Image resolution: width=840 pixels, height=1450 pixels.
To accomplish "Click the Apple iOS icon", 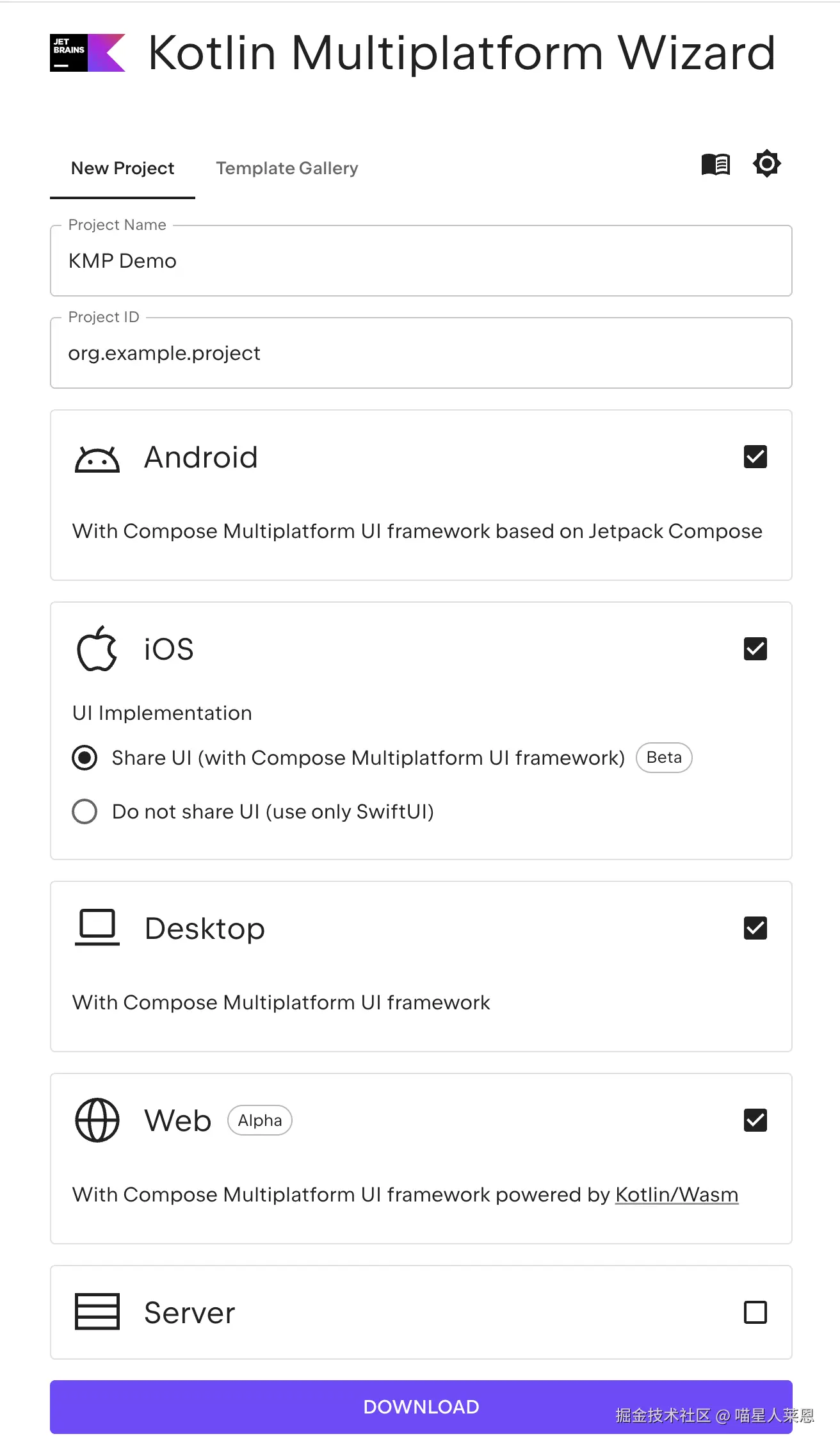I will click(x=97, y=649).
